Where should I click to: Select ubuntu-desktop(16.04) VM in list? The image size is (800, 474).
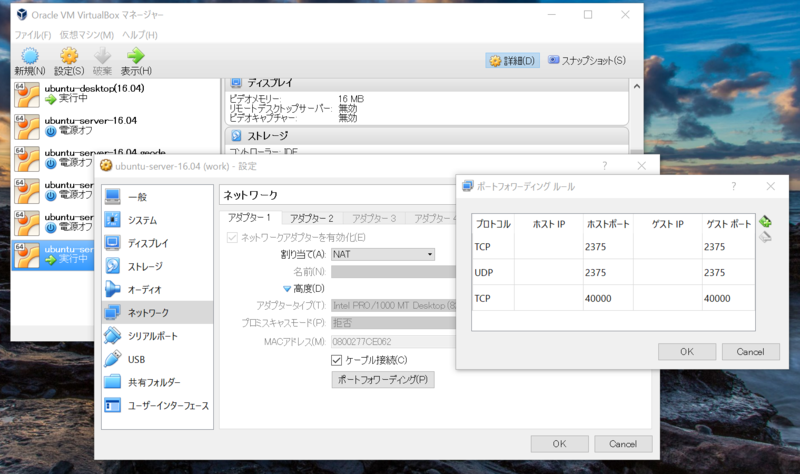click(x=116, y=93)
